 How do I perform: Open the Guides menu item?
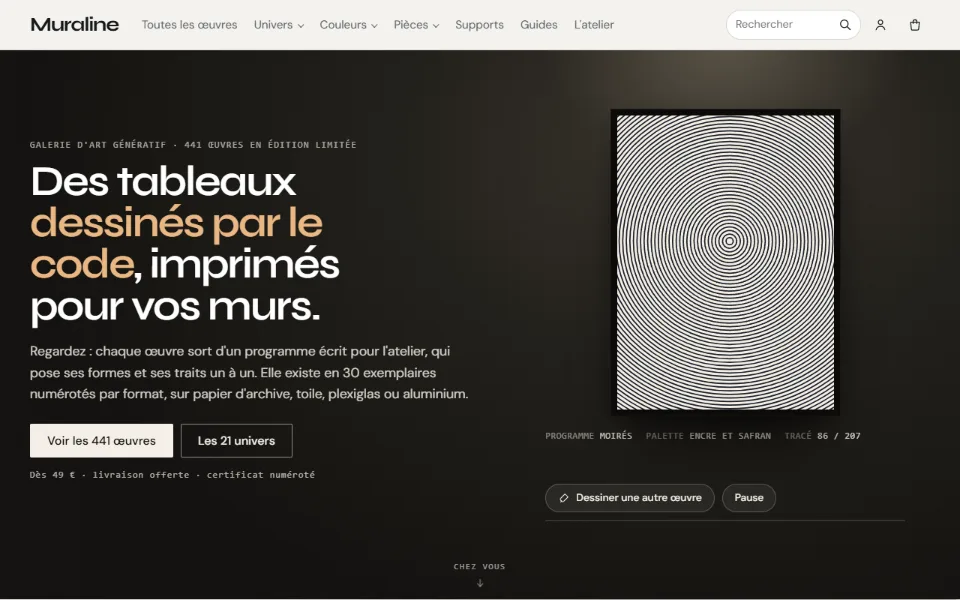pyautogui.click(x=539, y=24)
